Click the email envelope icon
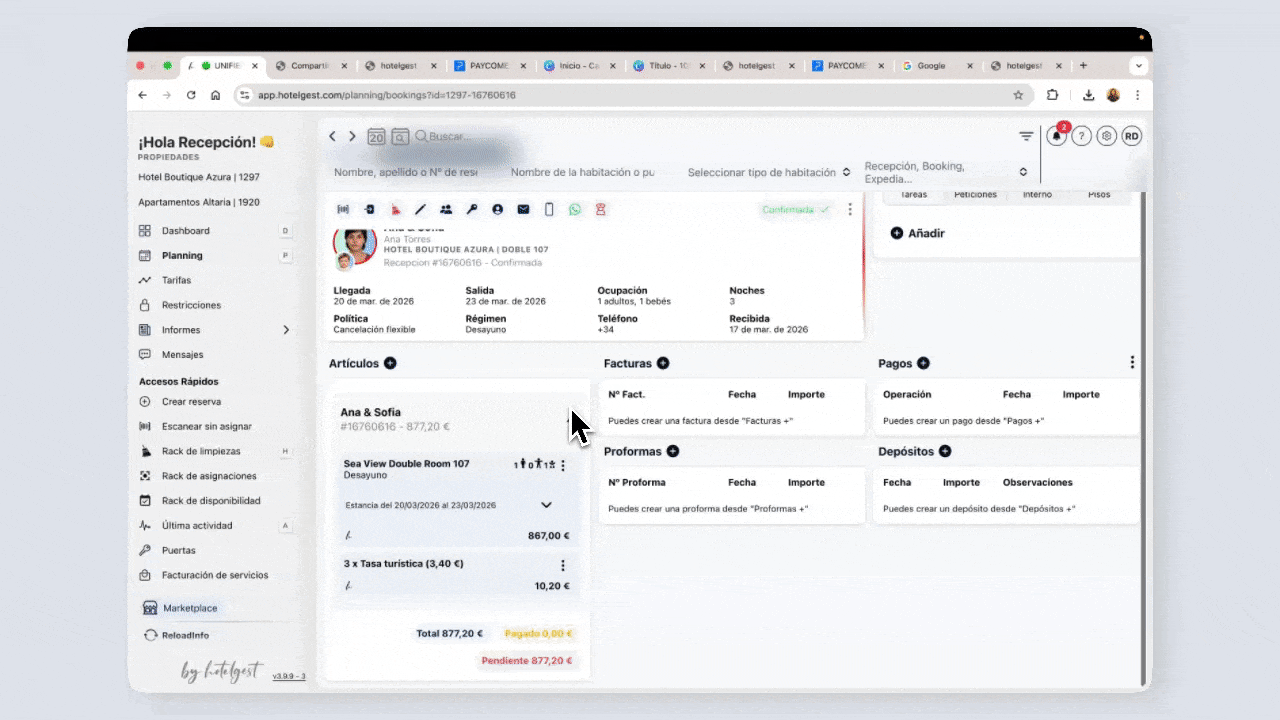This screenshot has width=1280, height=720. click(523, 210)
